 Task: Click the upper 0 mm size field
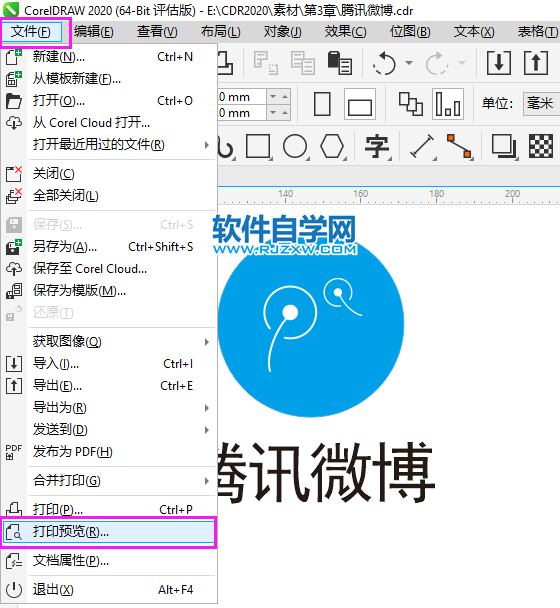(x=242, y=97)
